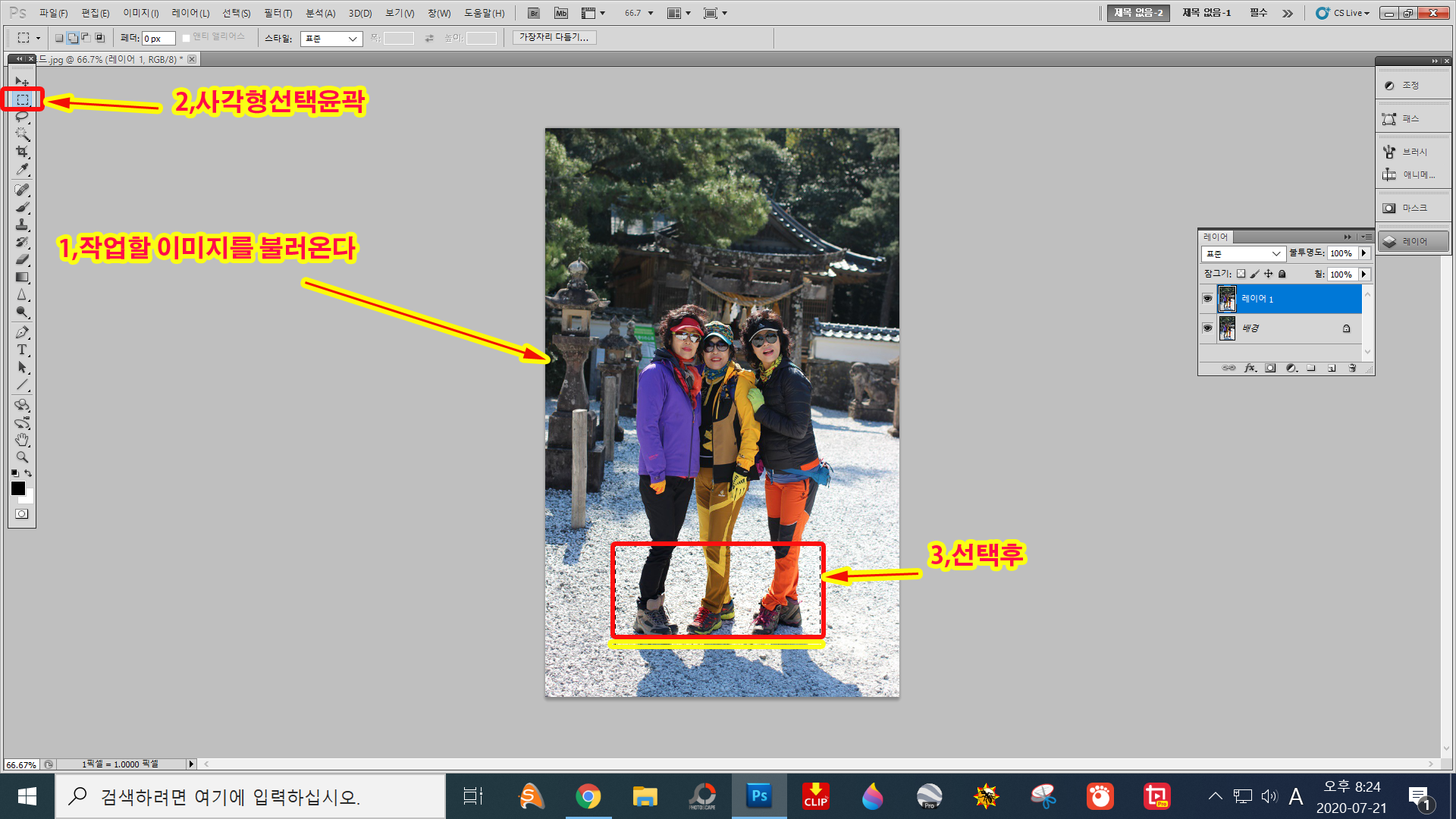Open the 스타일 dropdown in options bar
The width and height of the screenshot is (1456, 819).
(331, 39)
